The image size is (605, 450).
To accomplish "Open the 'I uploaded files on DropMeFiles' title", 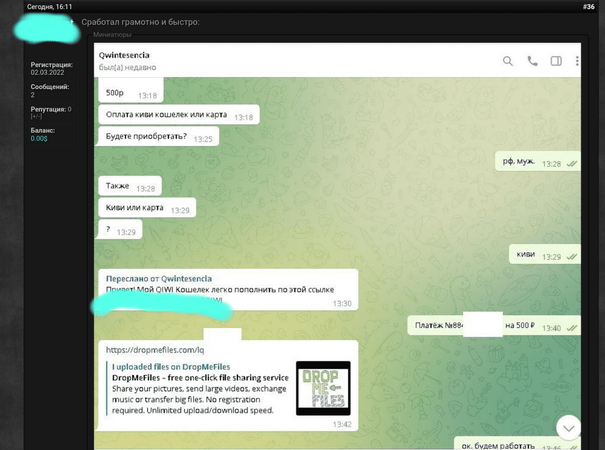I will pos(171,367).
